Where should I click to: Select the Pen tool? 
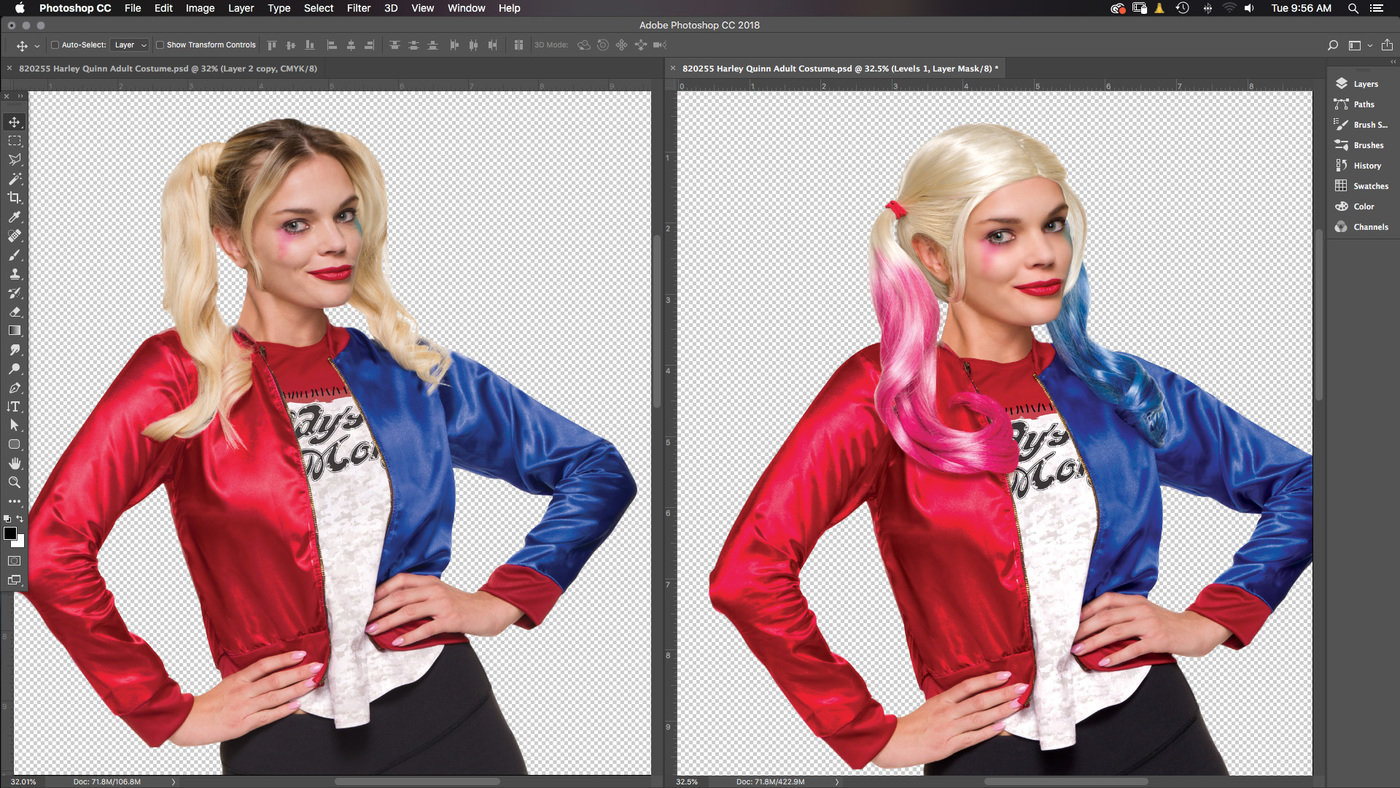click(14, 388)
